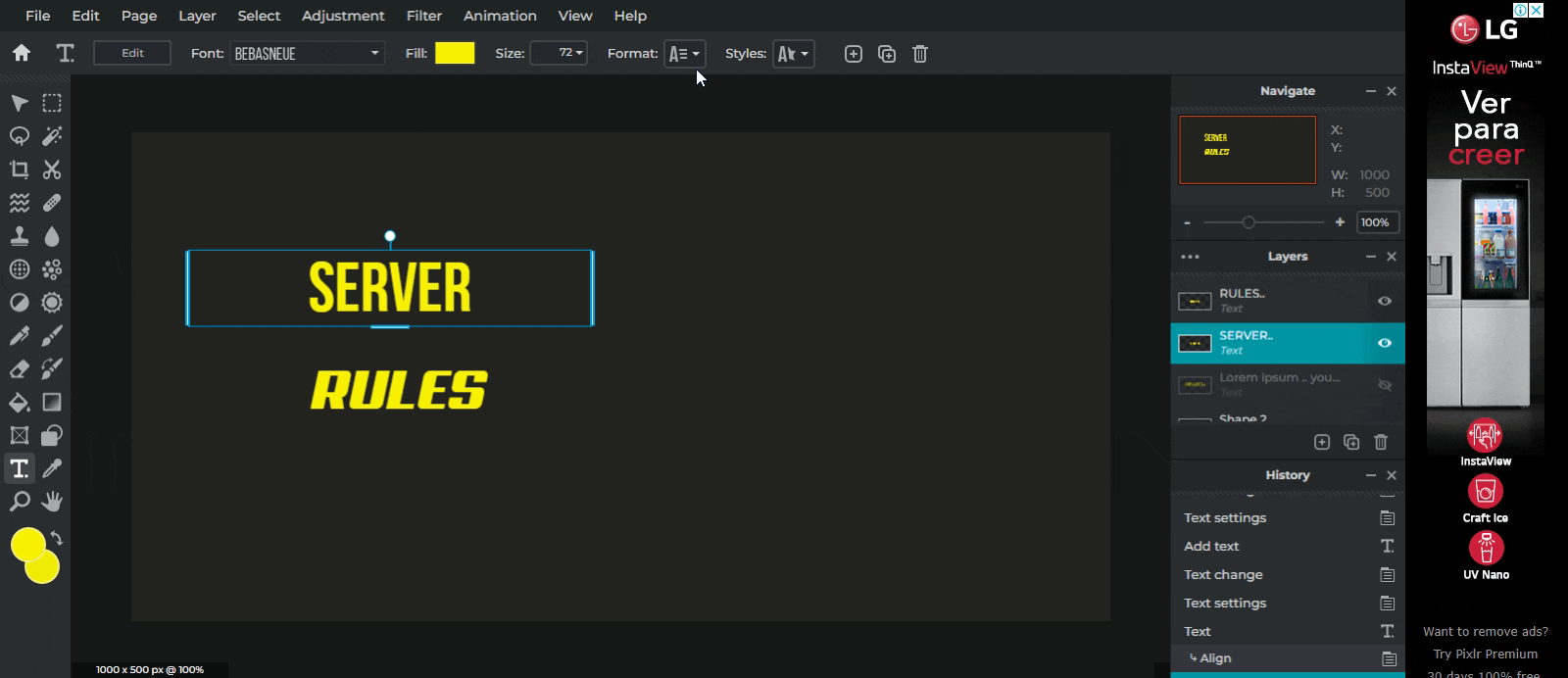Click the Navigate zoom slider handle

point(1249,222)
